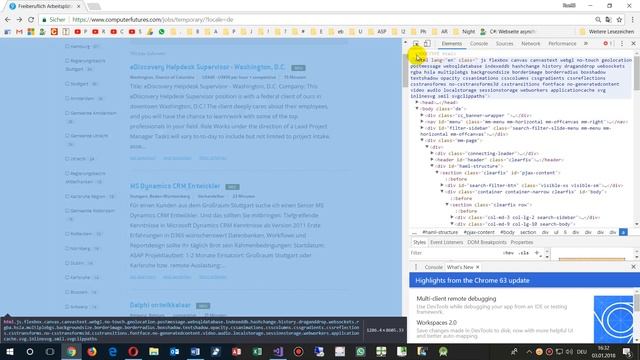The width and height of the screenshot is (640, 360).
Task: Go forward with the browser forward arrow
Action: pyautogui.click(x=19, y=20)
